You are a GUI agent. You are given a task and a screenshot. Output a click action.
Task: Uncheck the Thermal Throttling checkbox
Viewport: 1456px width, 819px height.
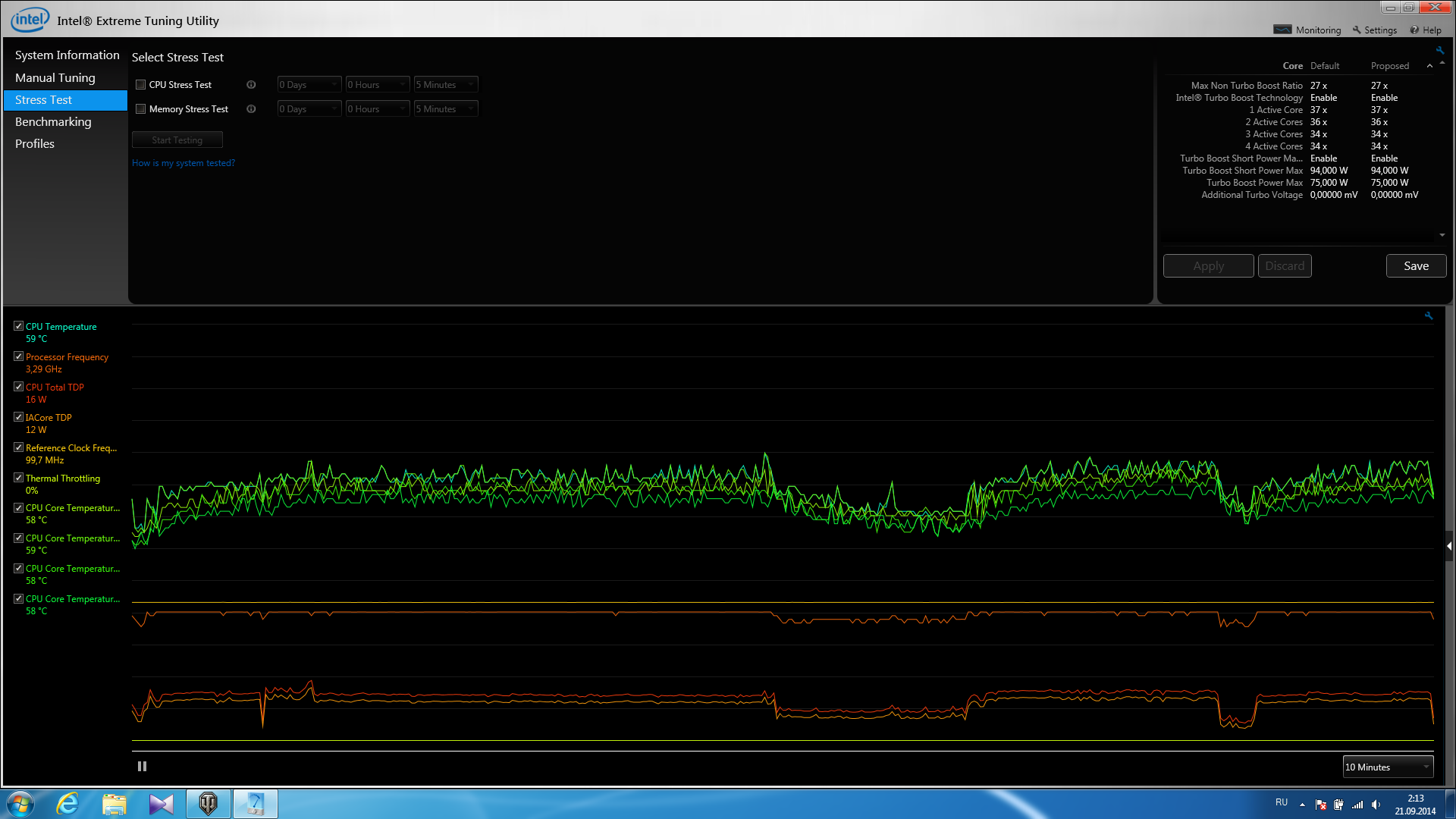(x=18, y=478)
